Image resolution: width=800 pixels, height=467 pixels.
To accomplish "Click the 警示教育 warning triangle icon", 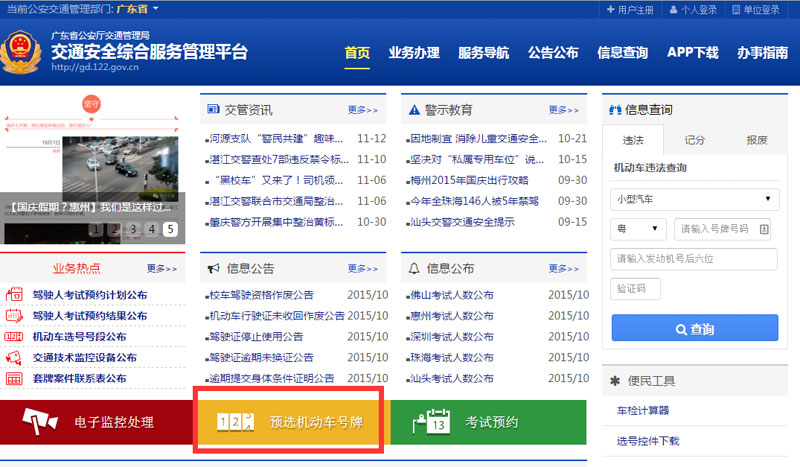I will pyautogui.click(x=414, y=110).
